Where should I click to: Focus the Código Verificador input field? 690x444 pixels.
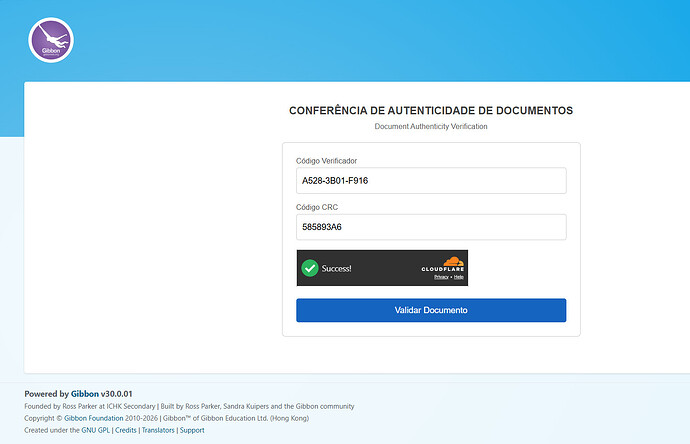pos(431,180)
